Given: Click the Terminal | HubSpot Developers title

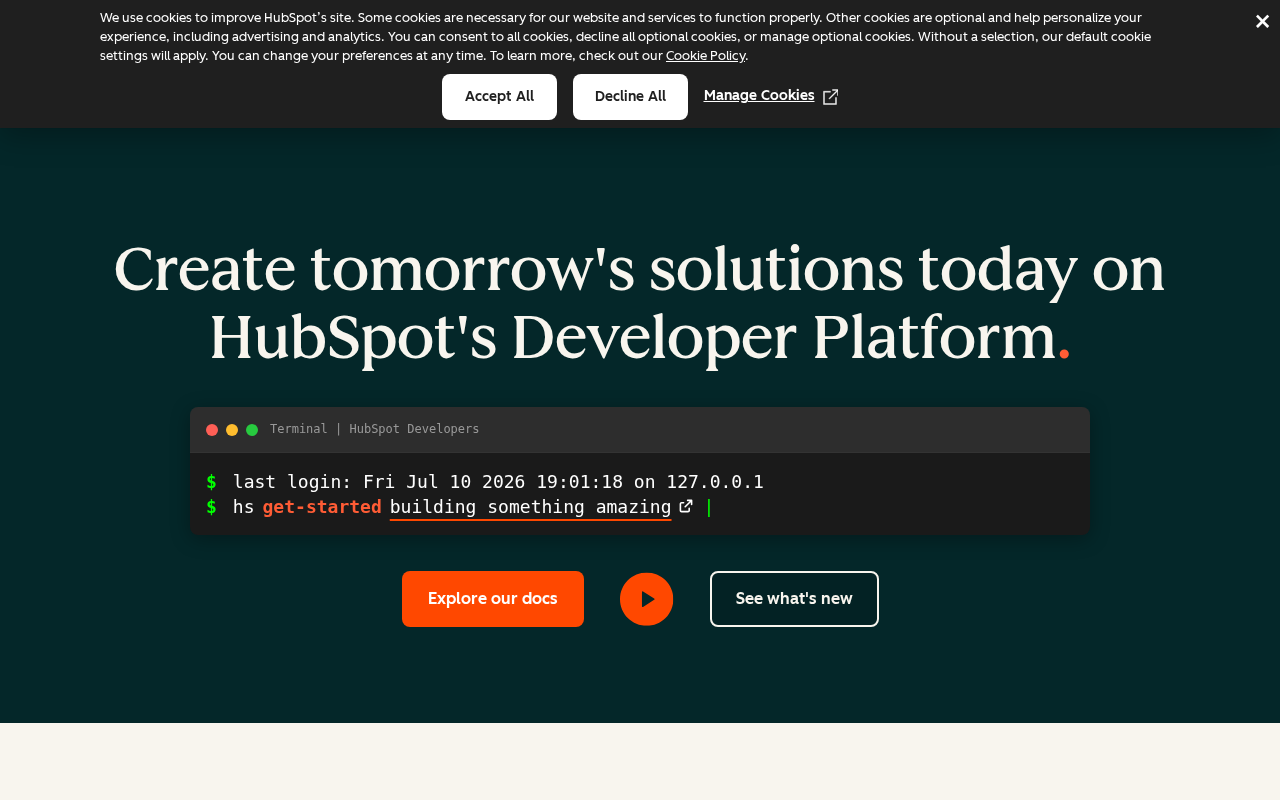Looking at the screenshot, I should coord(374,429).
